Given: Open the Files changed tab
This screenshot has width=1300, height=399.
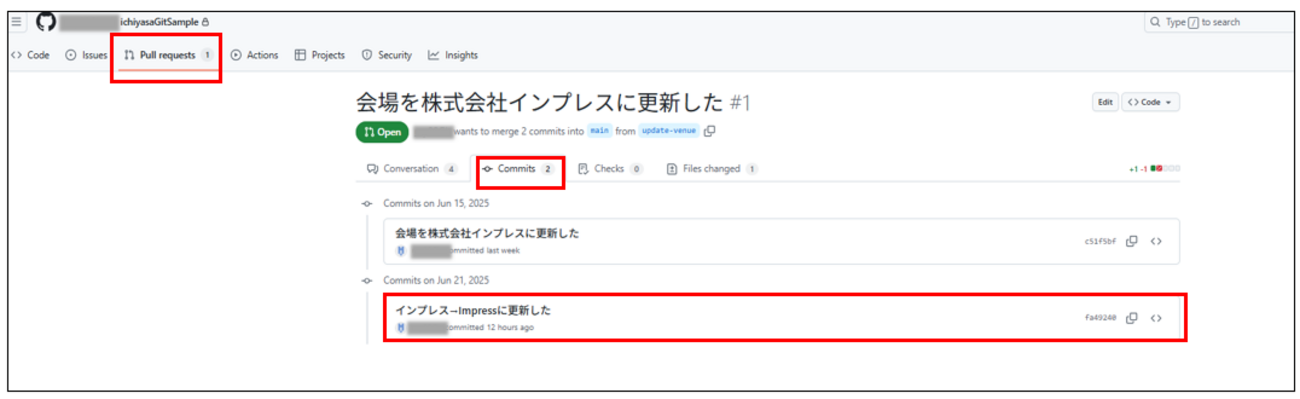Looking at the screenshot, I should pyautogui.click(x=712, y=169).
